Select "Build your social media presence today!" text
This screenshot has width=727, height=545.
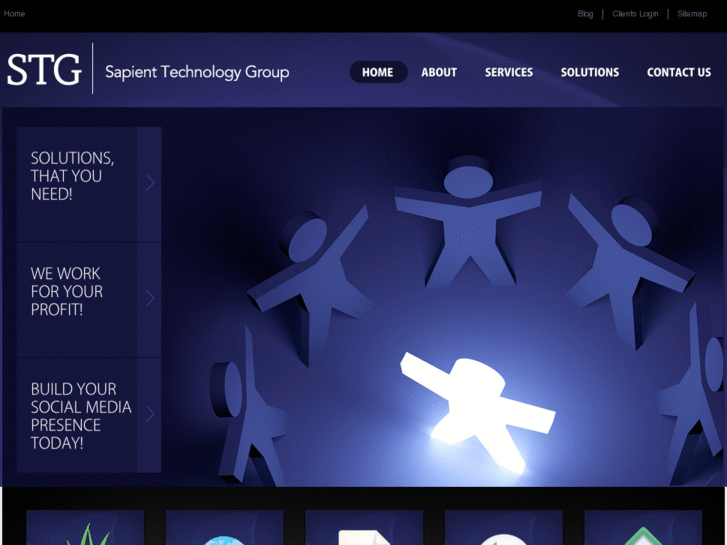tap(81, 416)
